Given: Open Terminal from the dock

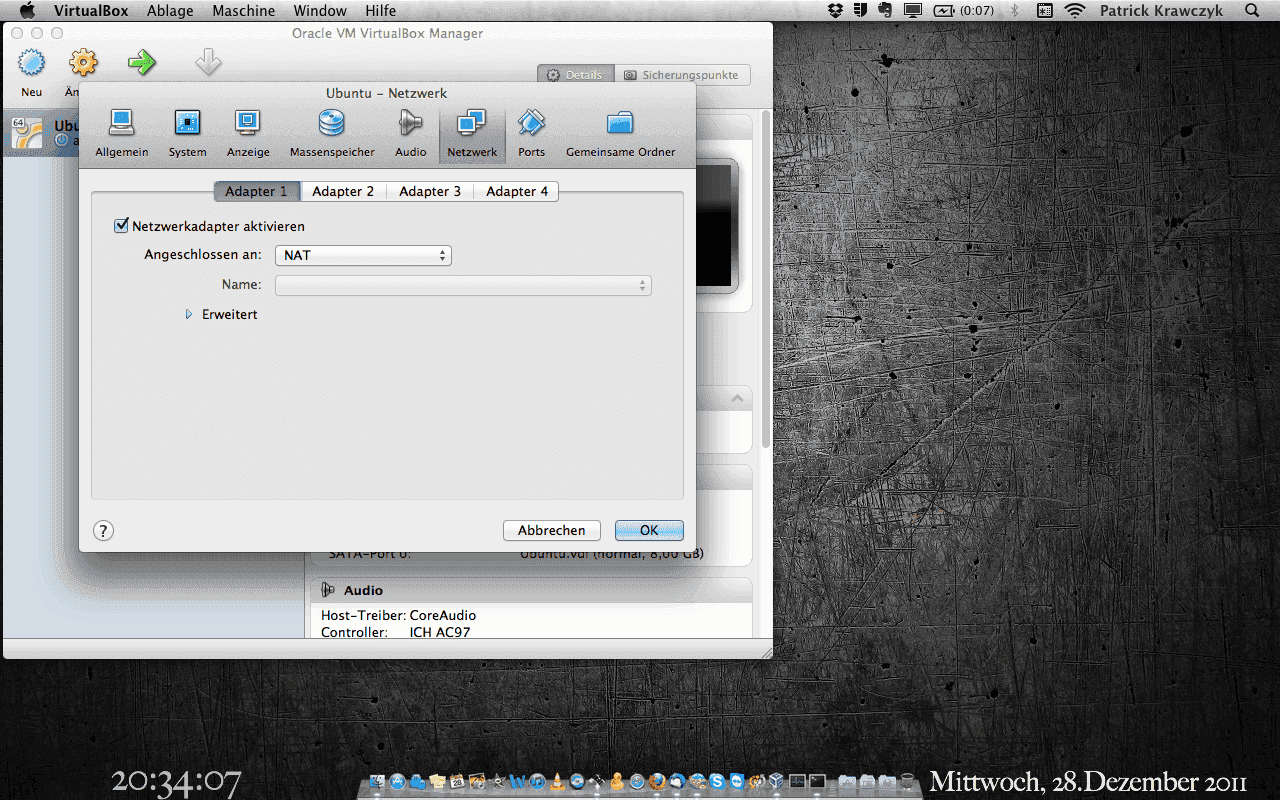Looking at the screenshot, I should point(817,782).
